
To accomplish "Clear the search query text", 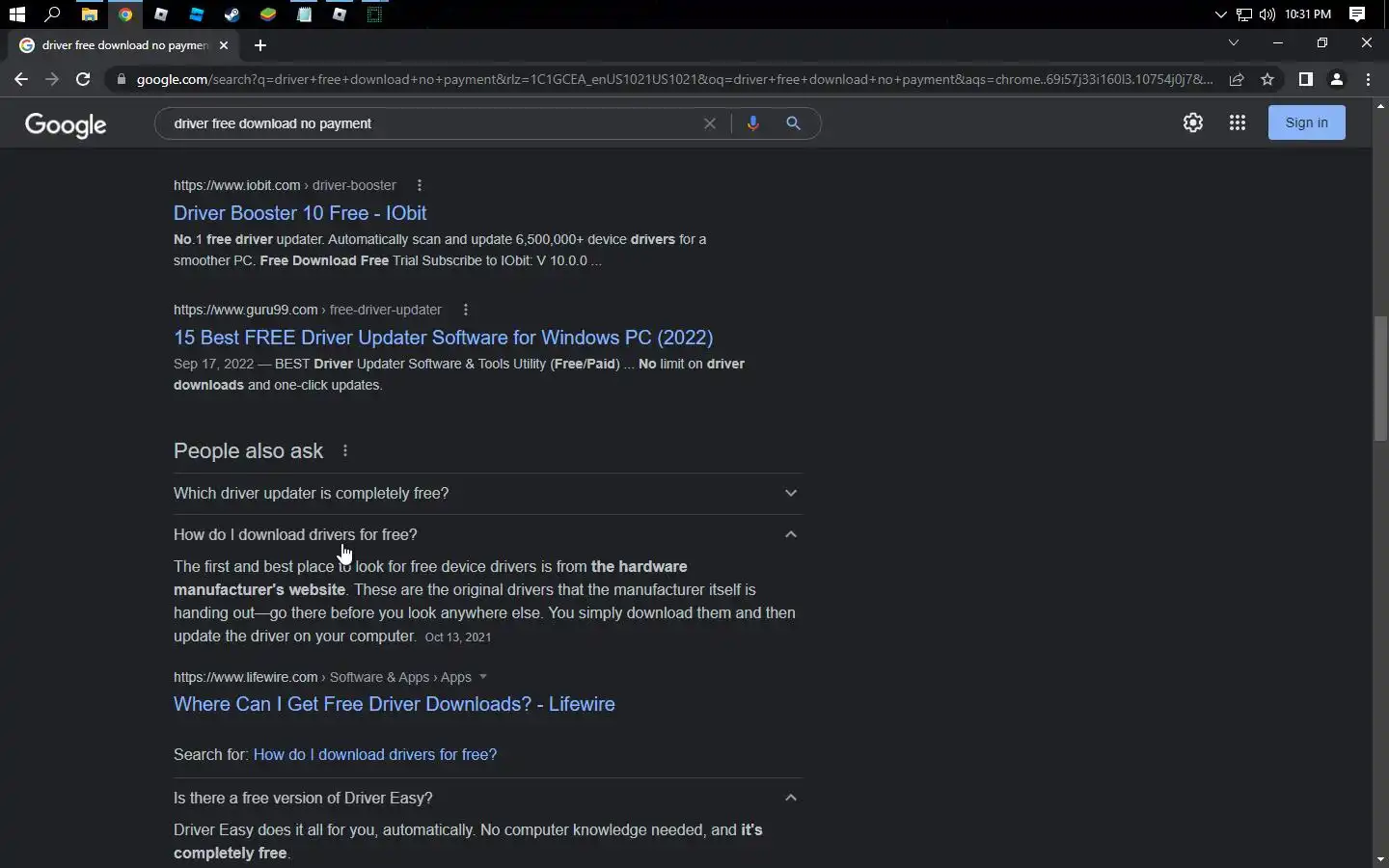I will [710, 123].
